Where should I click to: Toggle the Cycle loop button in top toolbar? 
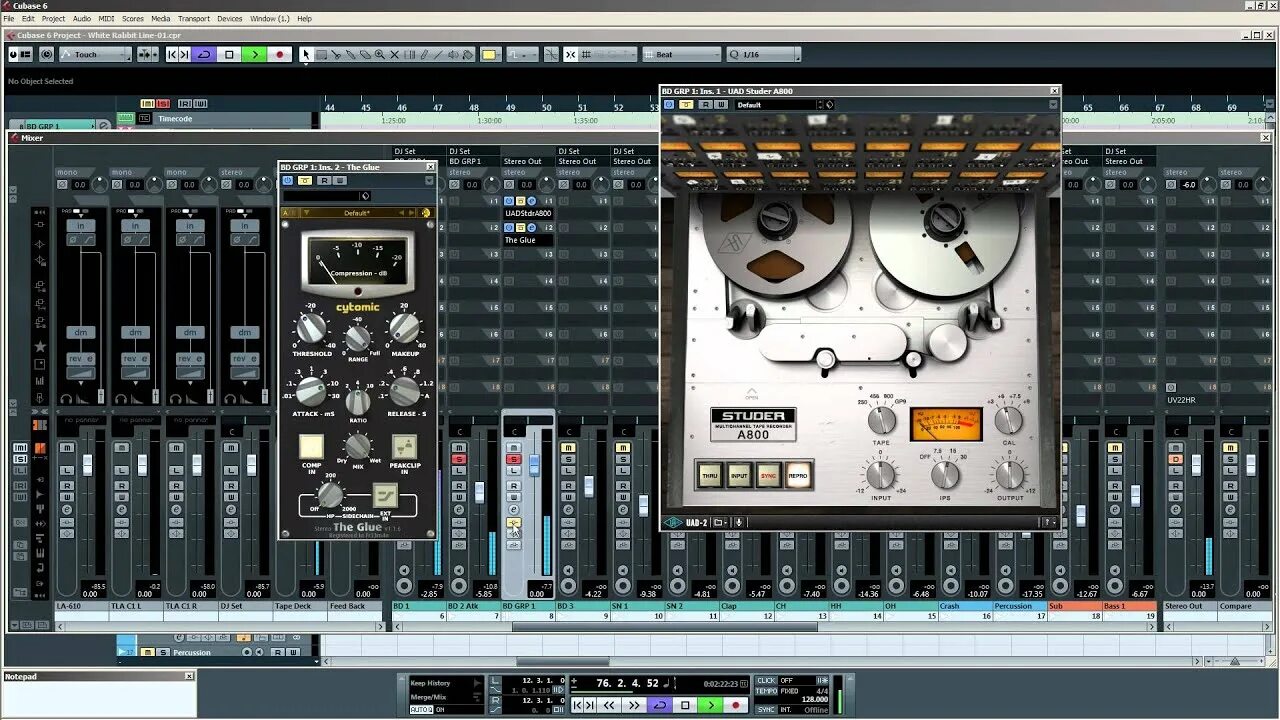[x=205, y=54]
